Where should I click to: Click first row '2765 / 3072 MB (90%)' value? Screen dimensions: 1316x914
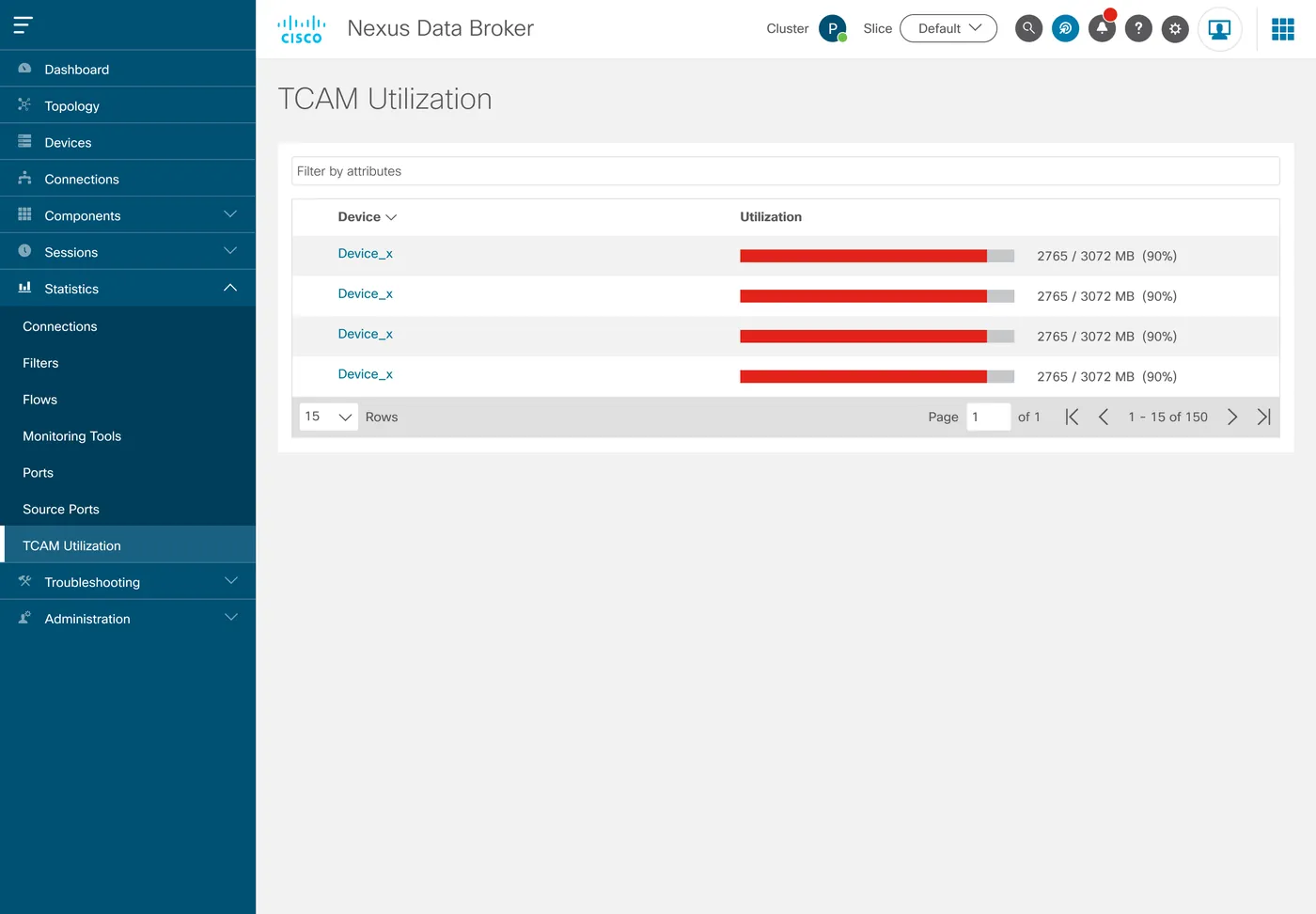point(1106,256)
